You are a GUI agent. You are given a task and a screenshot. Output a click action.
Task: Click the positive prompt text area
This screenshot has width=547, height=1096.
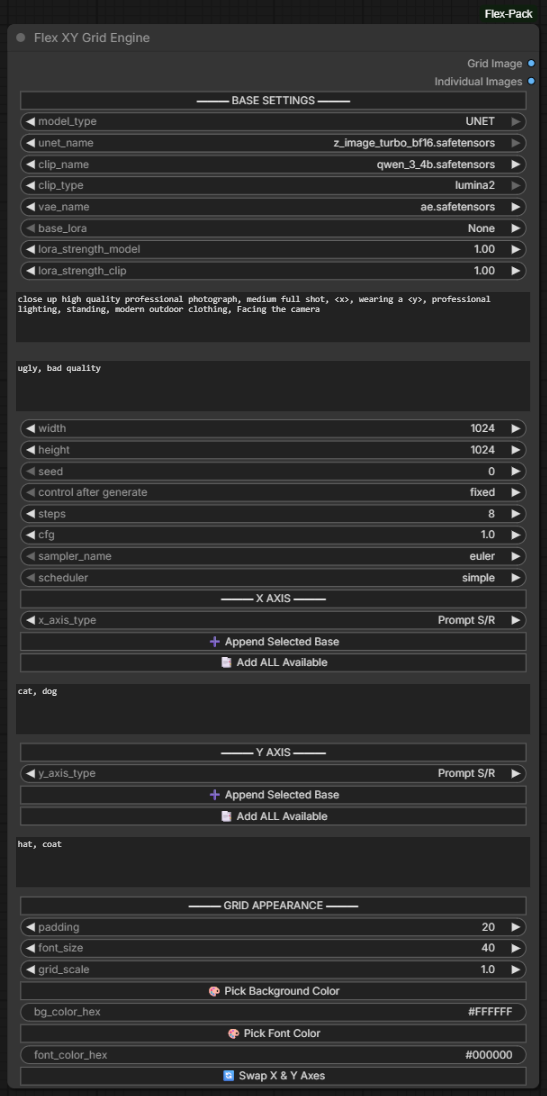tap(273, 317)
